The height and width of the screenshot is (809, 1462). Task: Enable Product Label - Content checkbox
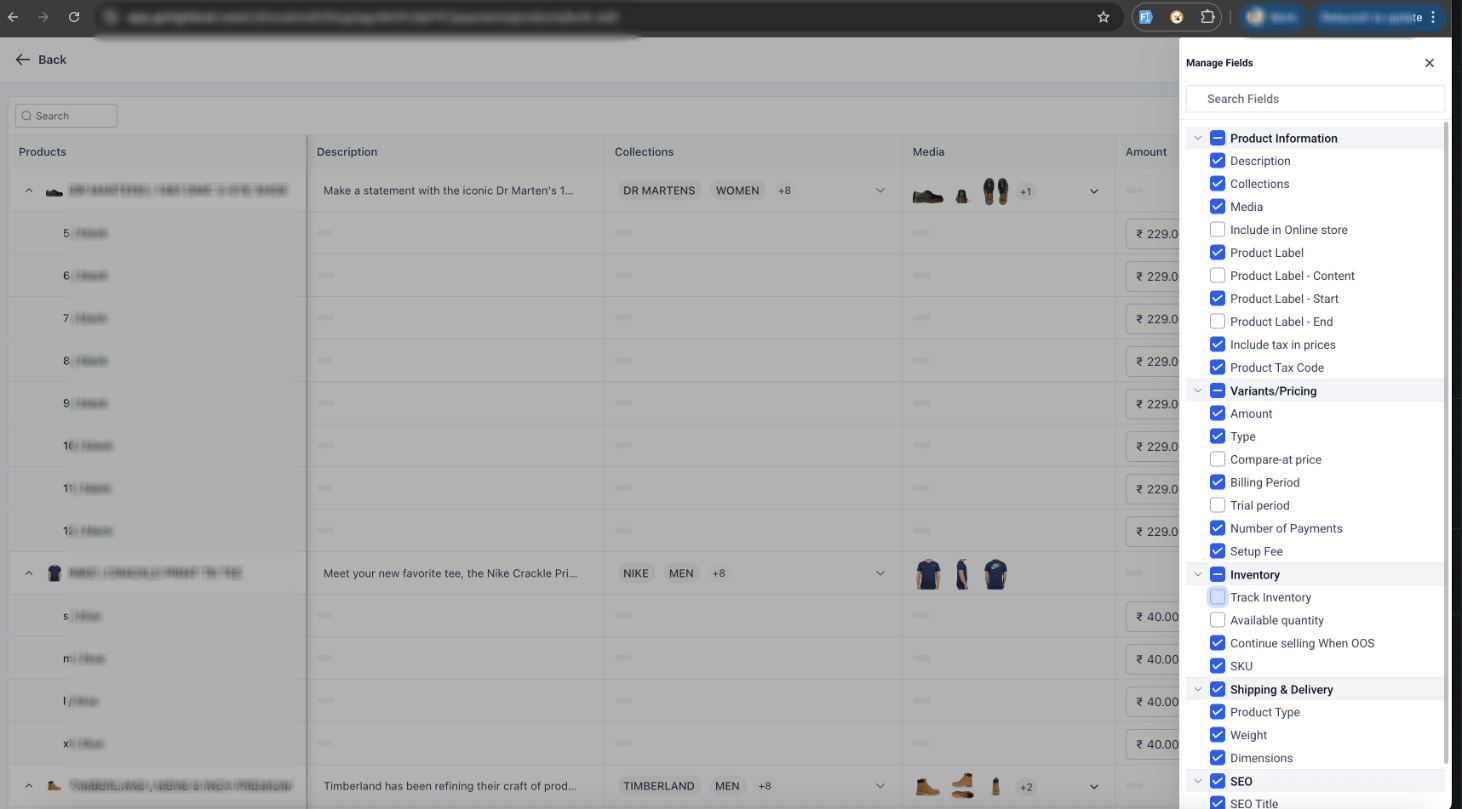(x=1217, y=276)
